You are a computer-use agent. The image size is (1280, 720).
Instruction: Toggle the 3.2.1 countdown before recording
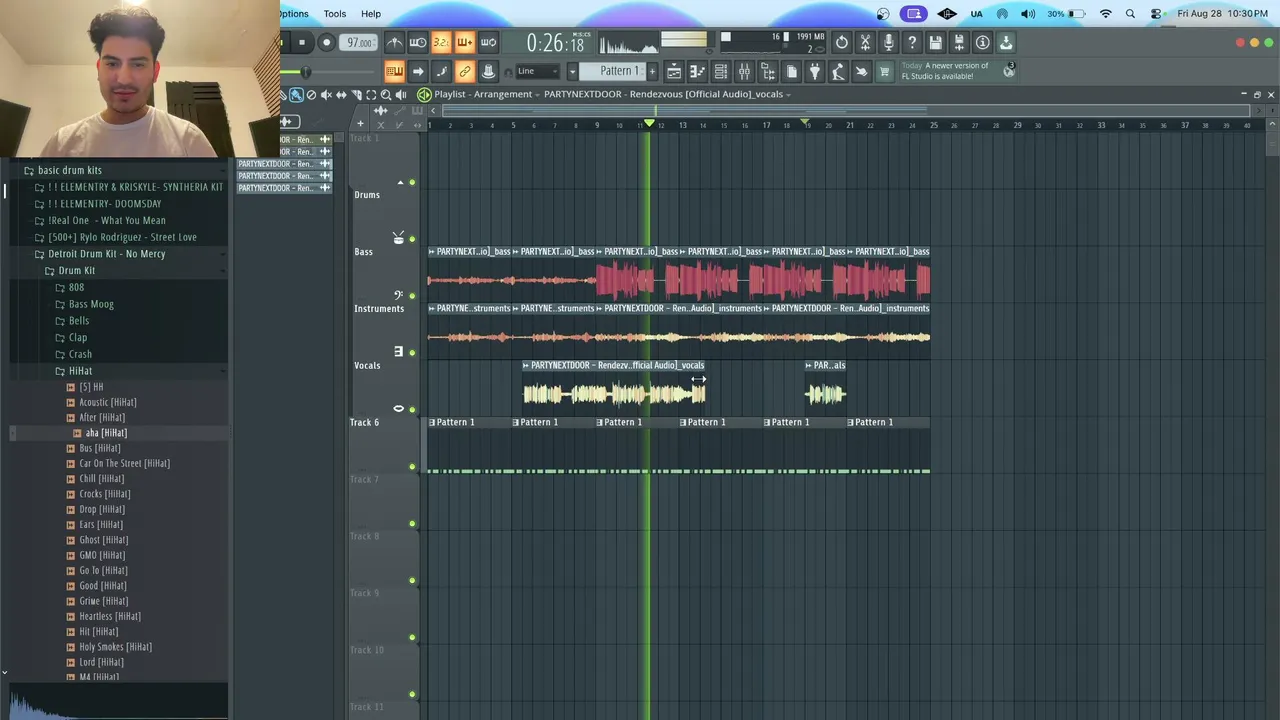pos(441,42)
